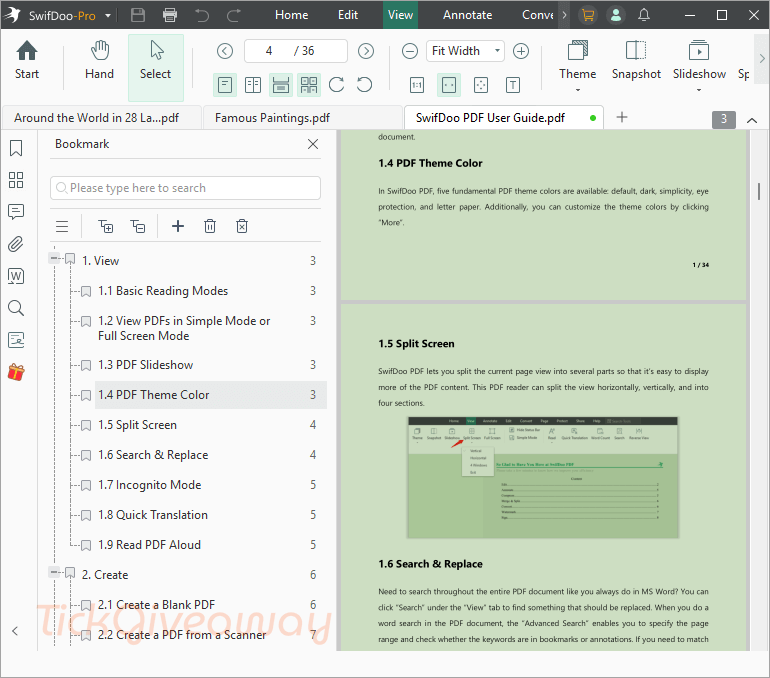Go to previous page arrow
This screenshot has height=678, width=770.
tap(225, 51)
